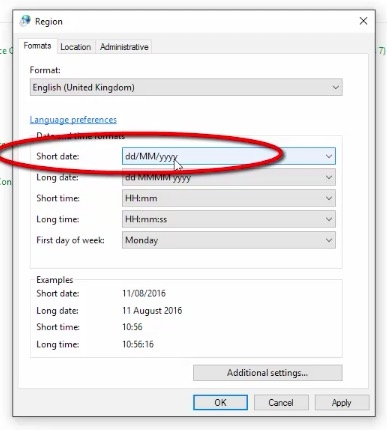Close the Region dialog

pos(363,21)
